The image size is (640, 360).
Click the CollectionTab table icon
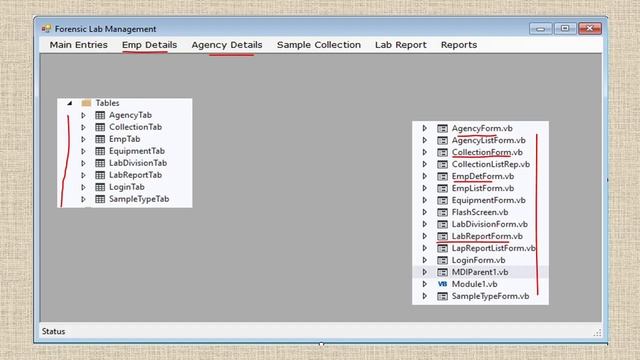(x=100, y=127)
